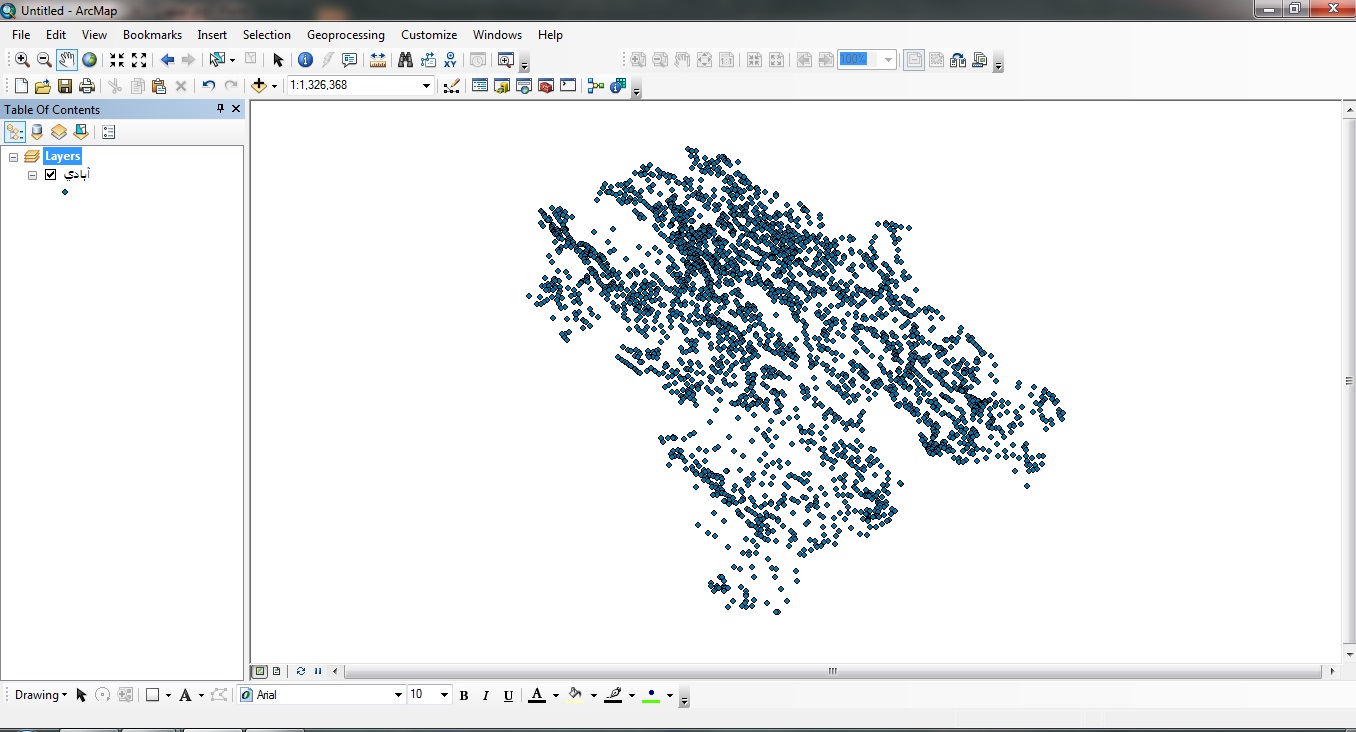The height and width of the screenshot is (732, 1356).
Task: Open the Customize menu
Action: pyautogui.click(x=429, y=35)
